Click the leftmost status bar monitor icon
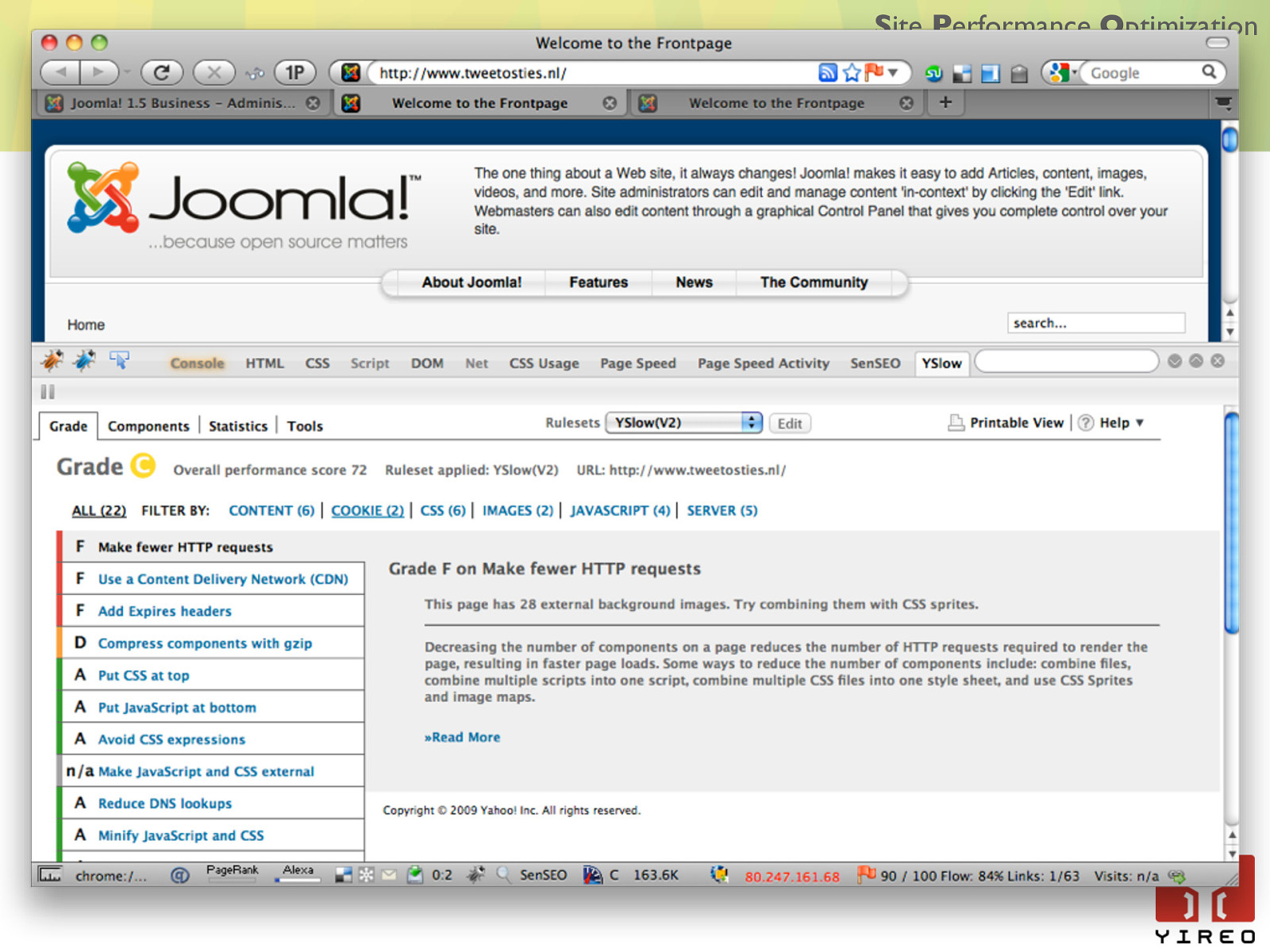 50,875
